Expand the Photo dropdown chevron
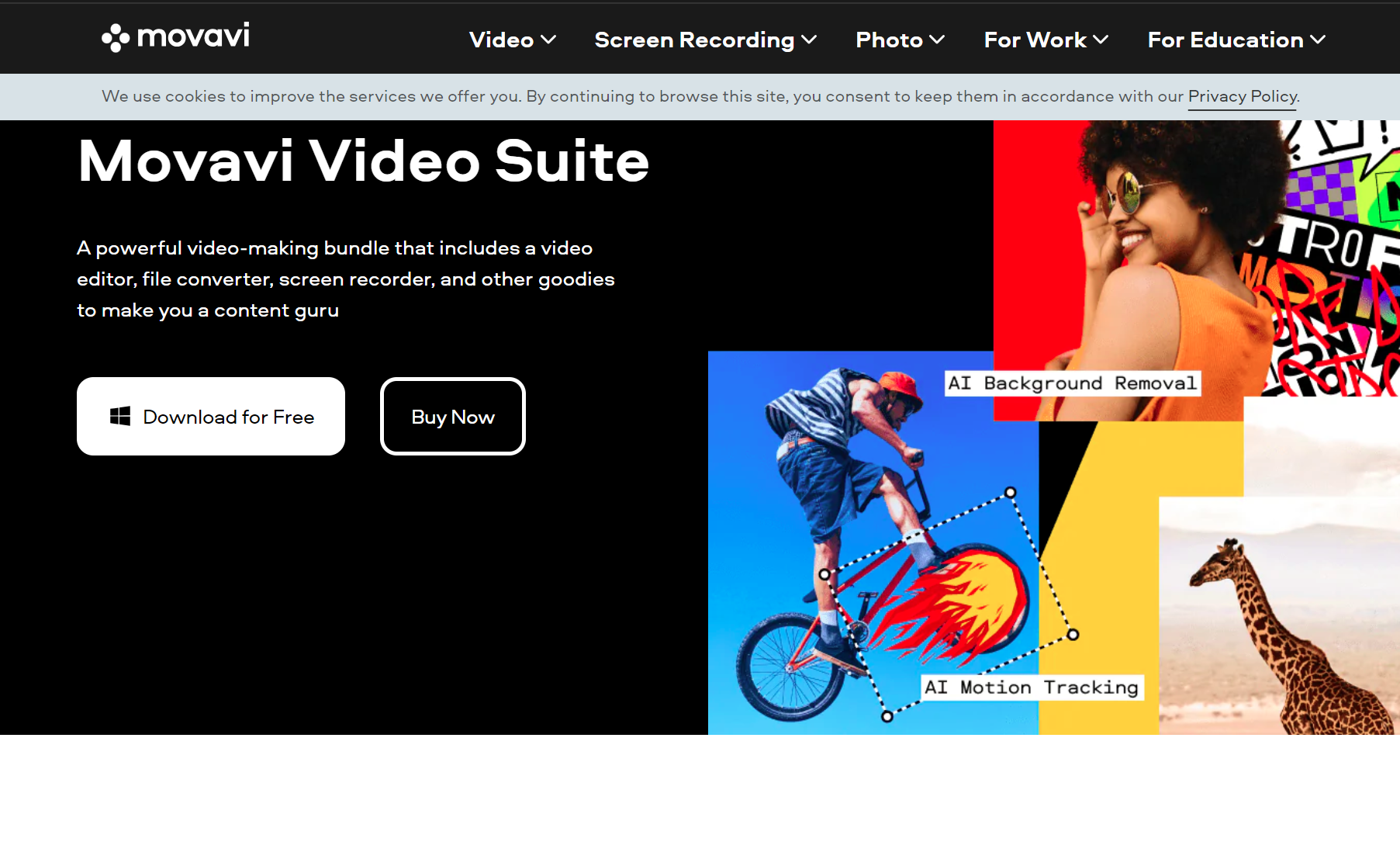Image resolution: width=1400 pixels, height=859 pixels. pyautogui.click(x=937, y=40)
